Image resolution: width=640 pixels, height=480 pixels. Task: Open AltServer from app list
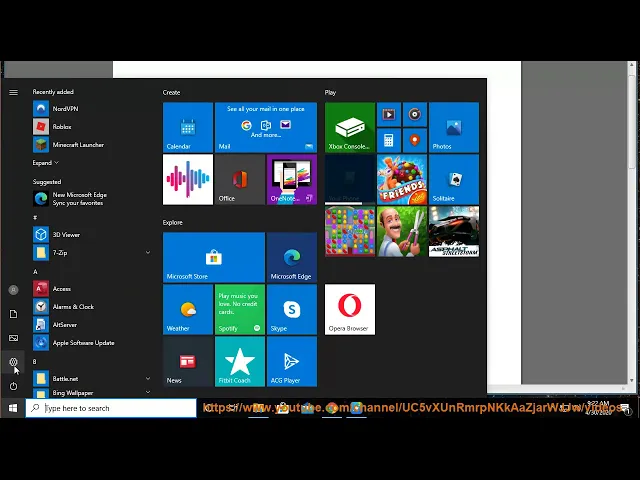click(x=92, y=324)
